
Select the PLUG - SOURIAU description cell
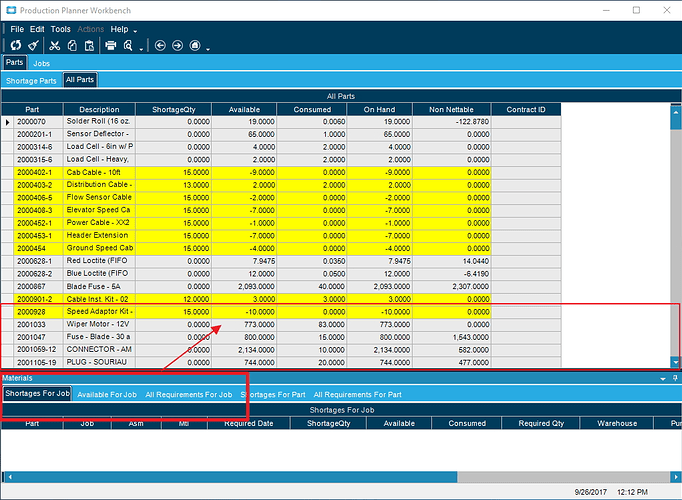pos(100,362)
